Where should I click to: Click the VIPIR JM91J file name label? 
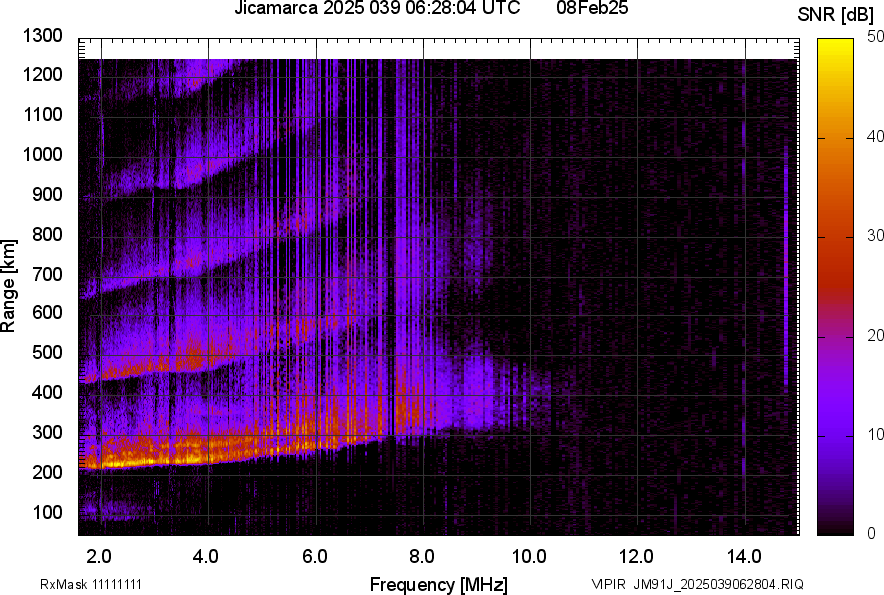(x=697, y=584)
